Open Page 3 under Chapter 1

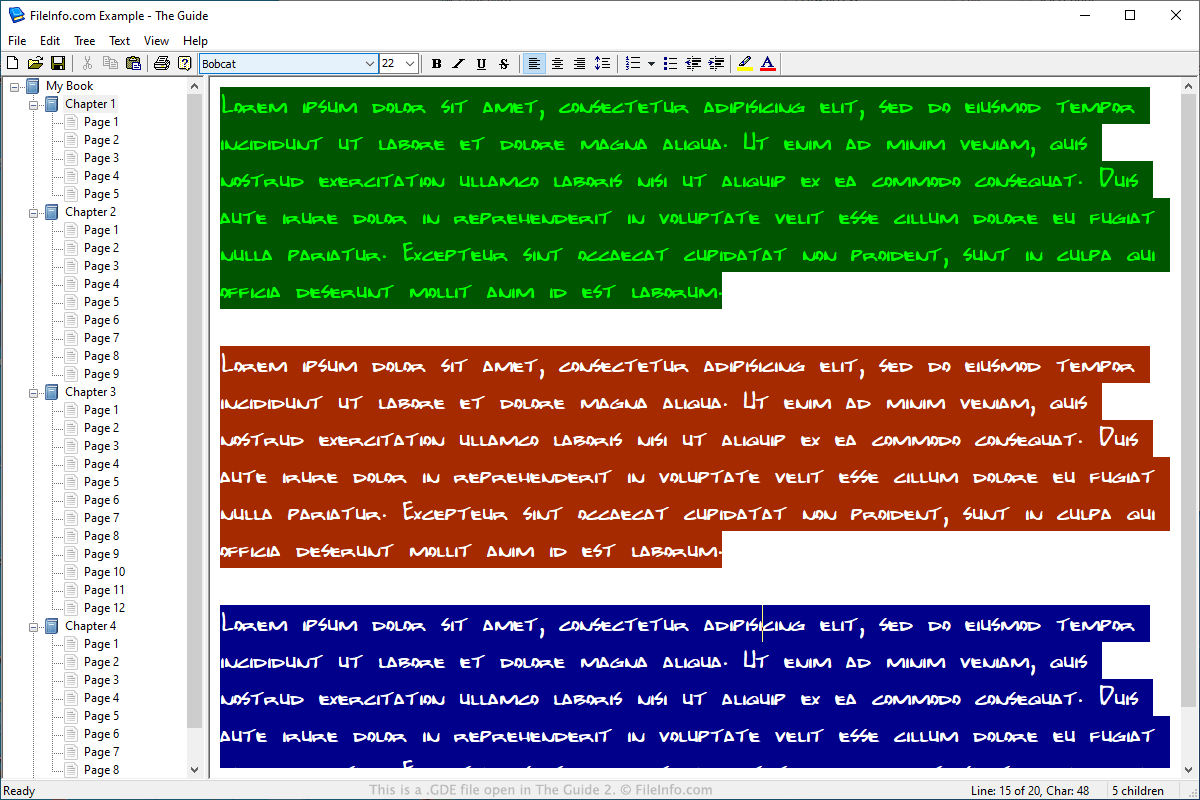coord(101,158)
